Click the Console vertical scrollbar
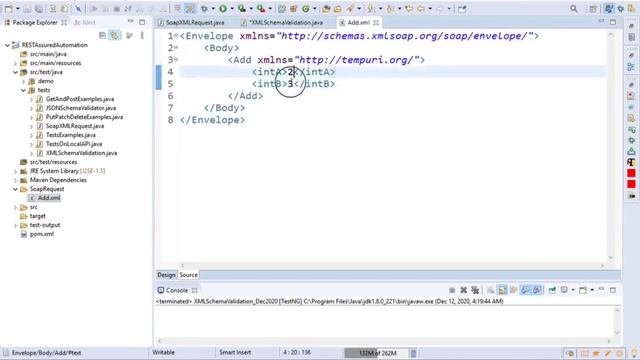 click(617, 322)
